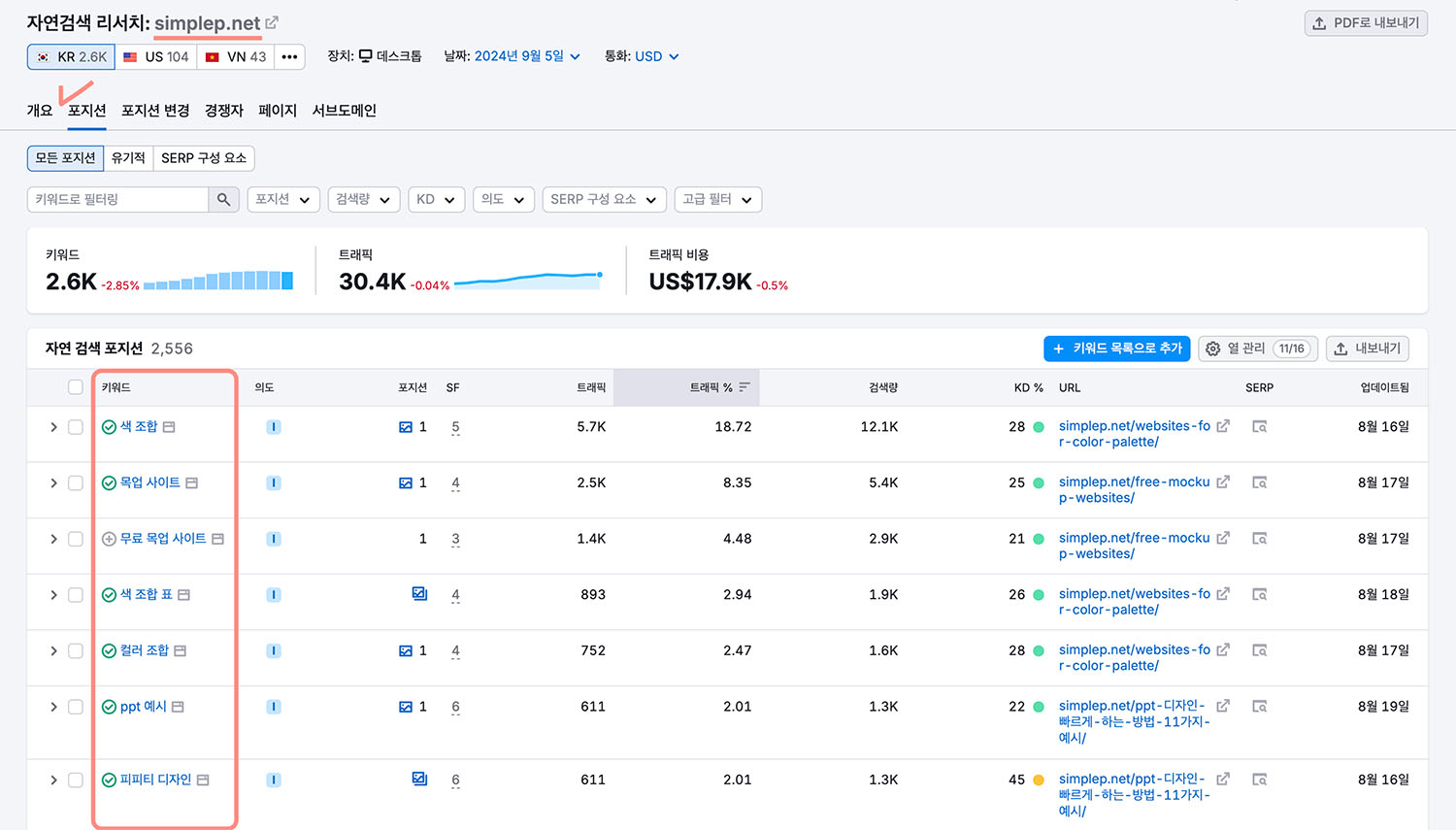The width and height of the screenshot is (1456, 830).
Task: Select the US 104 database button
Action: point(155,56)
